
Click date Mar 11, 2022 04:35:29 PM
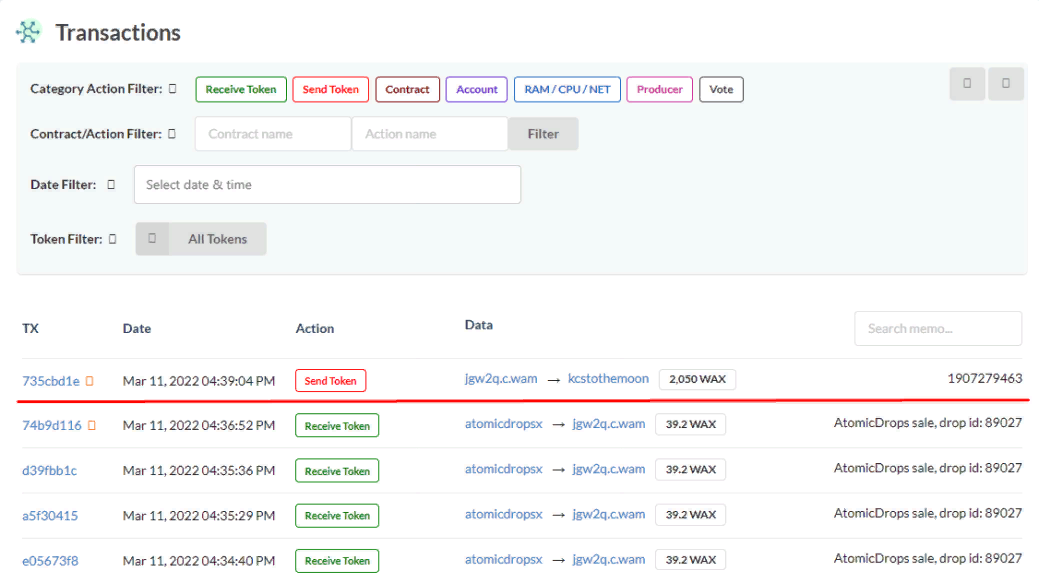(199, 515)
